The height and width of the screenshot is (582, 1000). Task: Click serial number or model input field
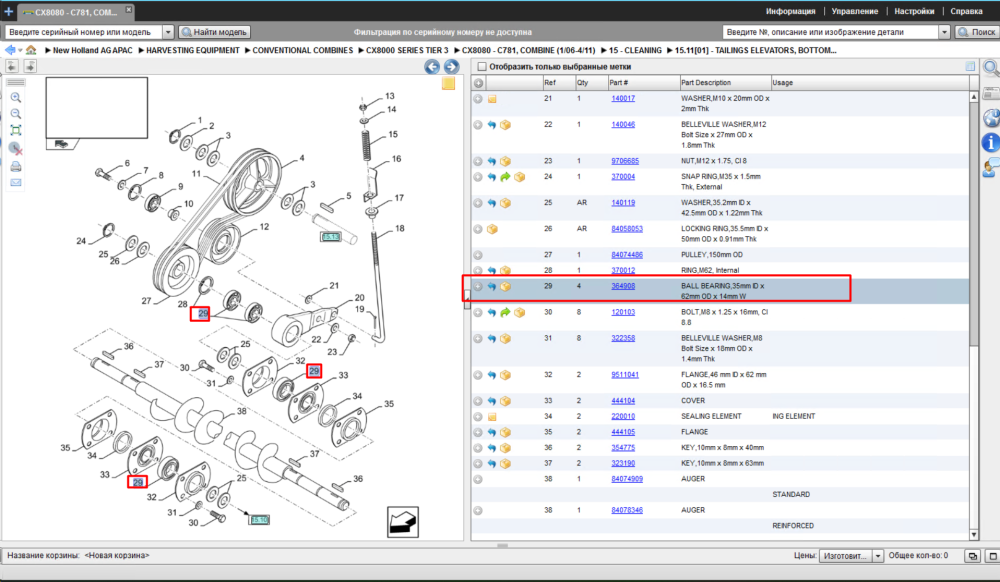[x=84, y=32]
